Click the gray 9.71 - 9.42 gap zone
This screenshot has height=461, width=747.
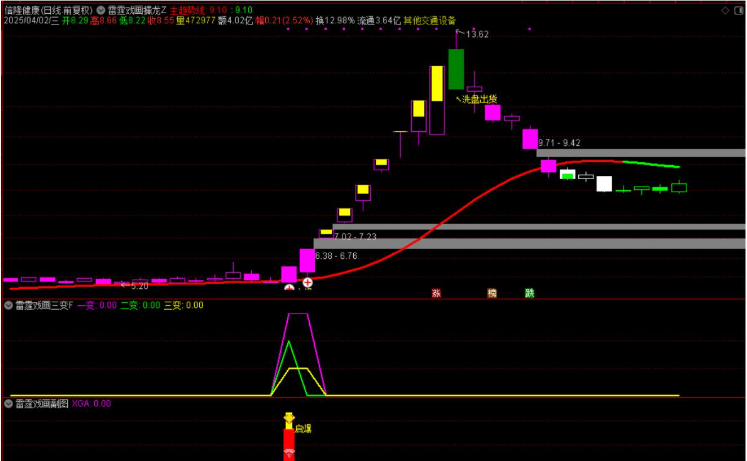pos(640,153)
